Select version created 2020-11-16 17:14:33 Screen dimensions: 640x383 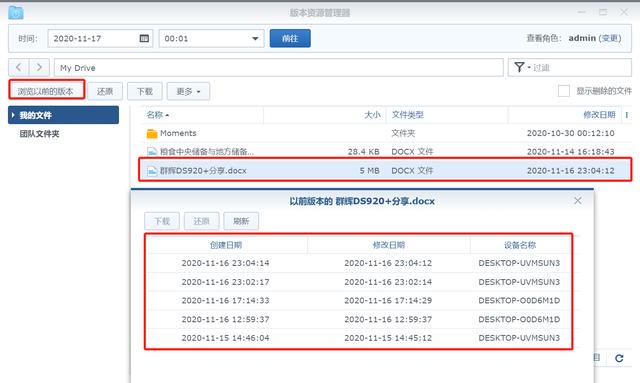(x=358, y=301)
